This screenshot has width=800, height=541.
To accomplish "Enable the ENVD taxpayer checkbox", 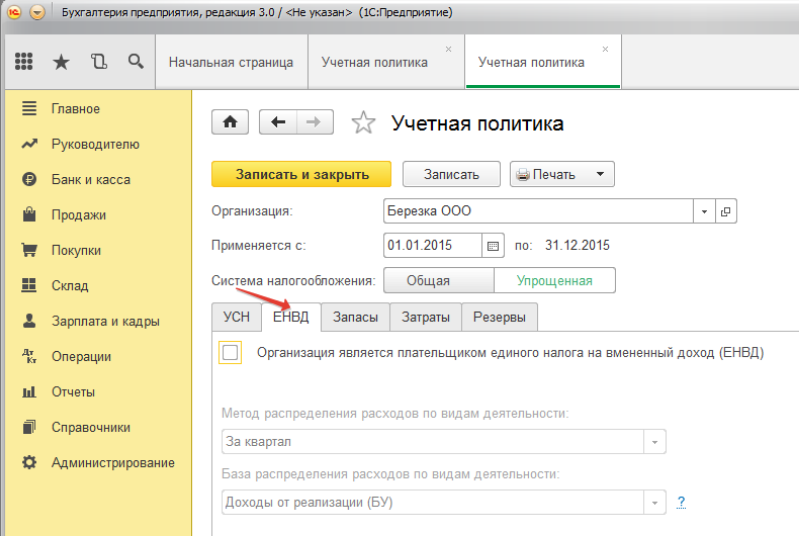I will [x=231, y=352].
